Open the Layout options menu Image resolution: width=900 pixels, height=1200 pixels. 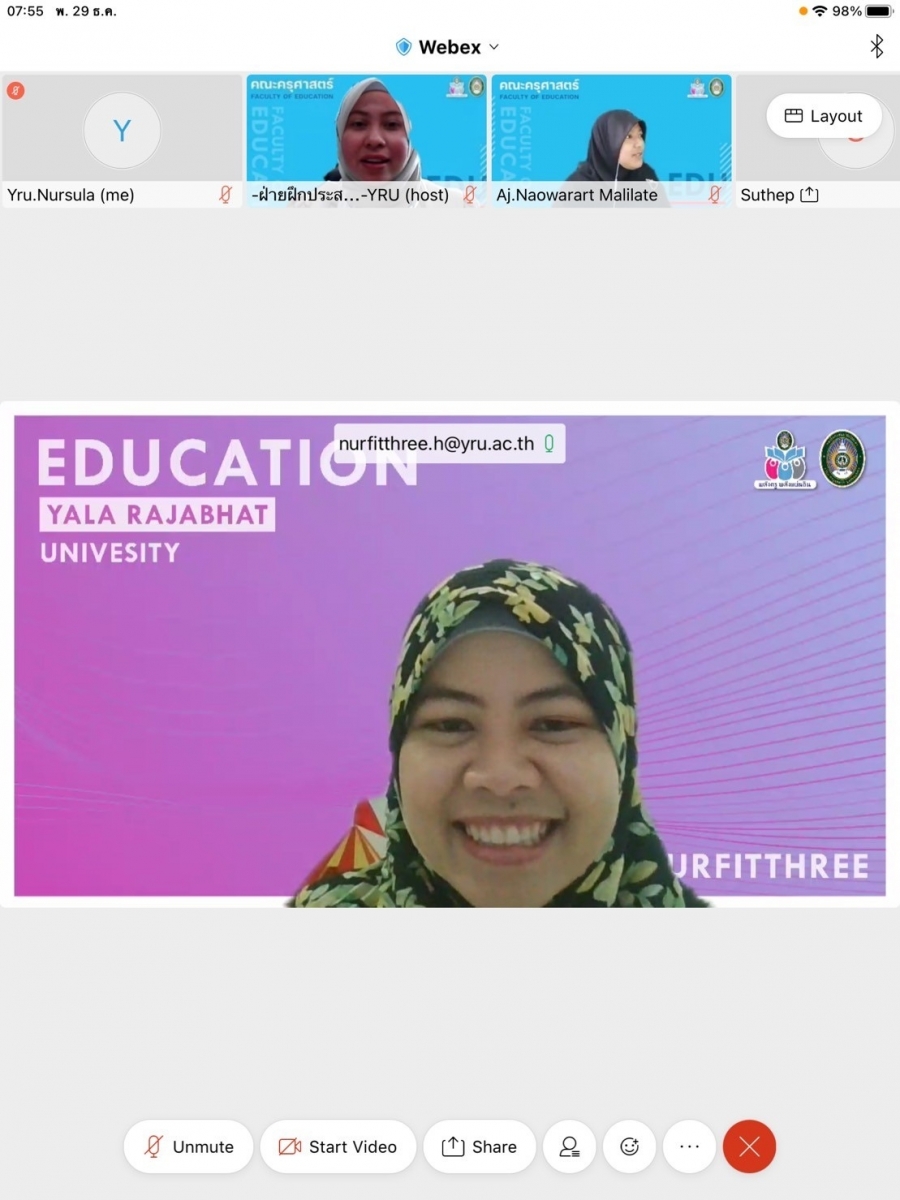coord(823,116)
